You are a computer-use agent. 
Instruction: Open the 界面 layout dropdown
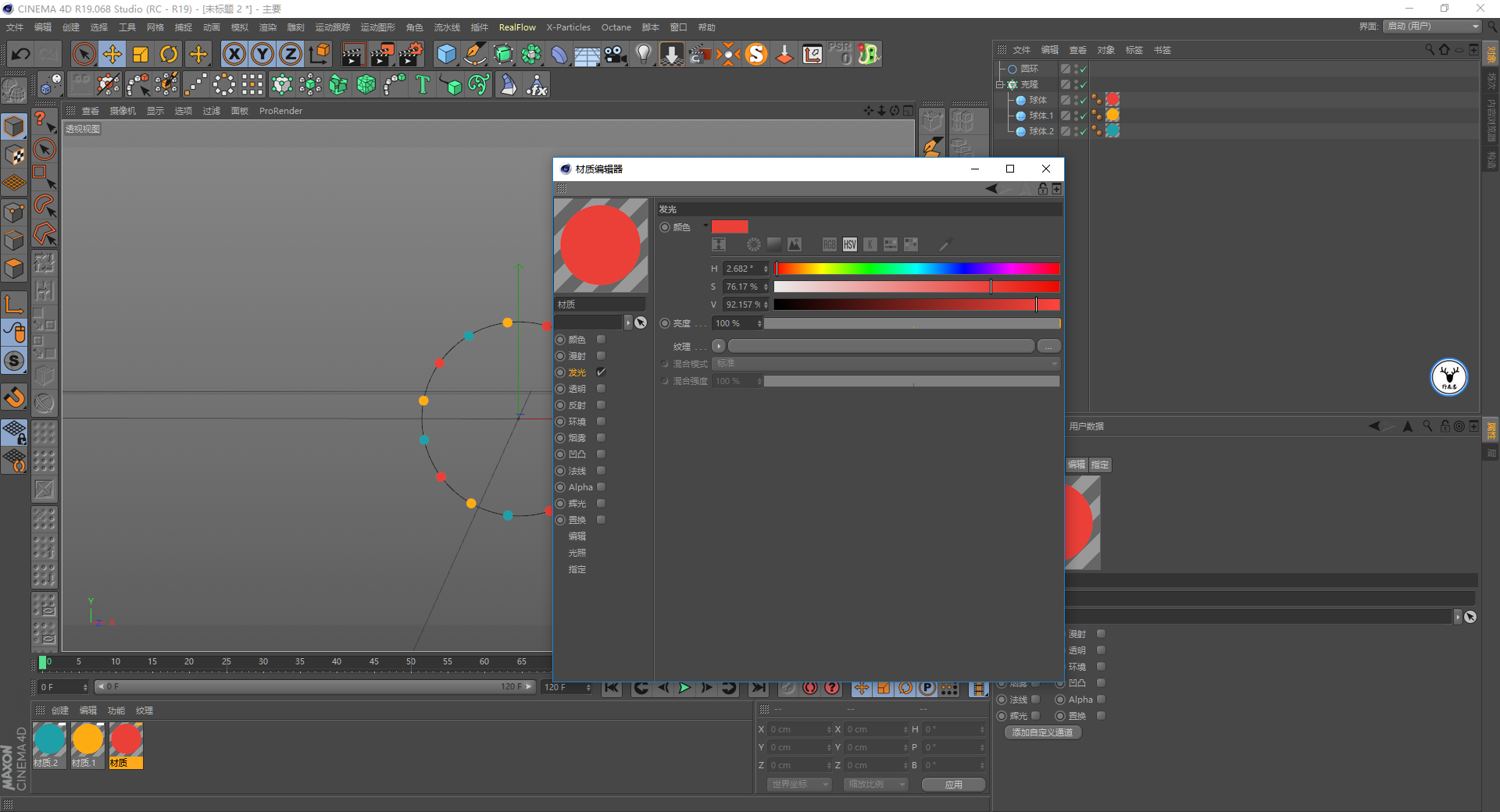tap(1433, 26)
